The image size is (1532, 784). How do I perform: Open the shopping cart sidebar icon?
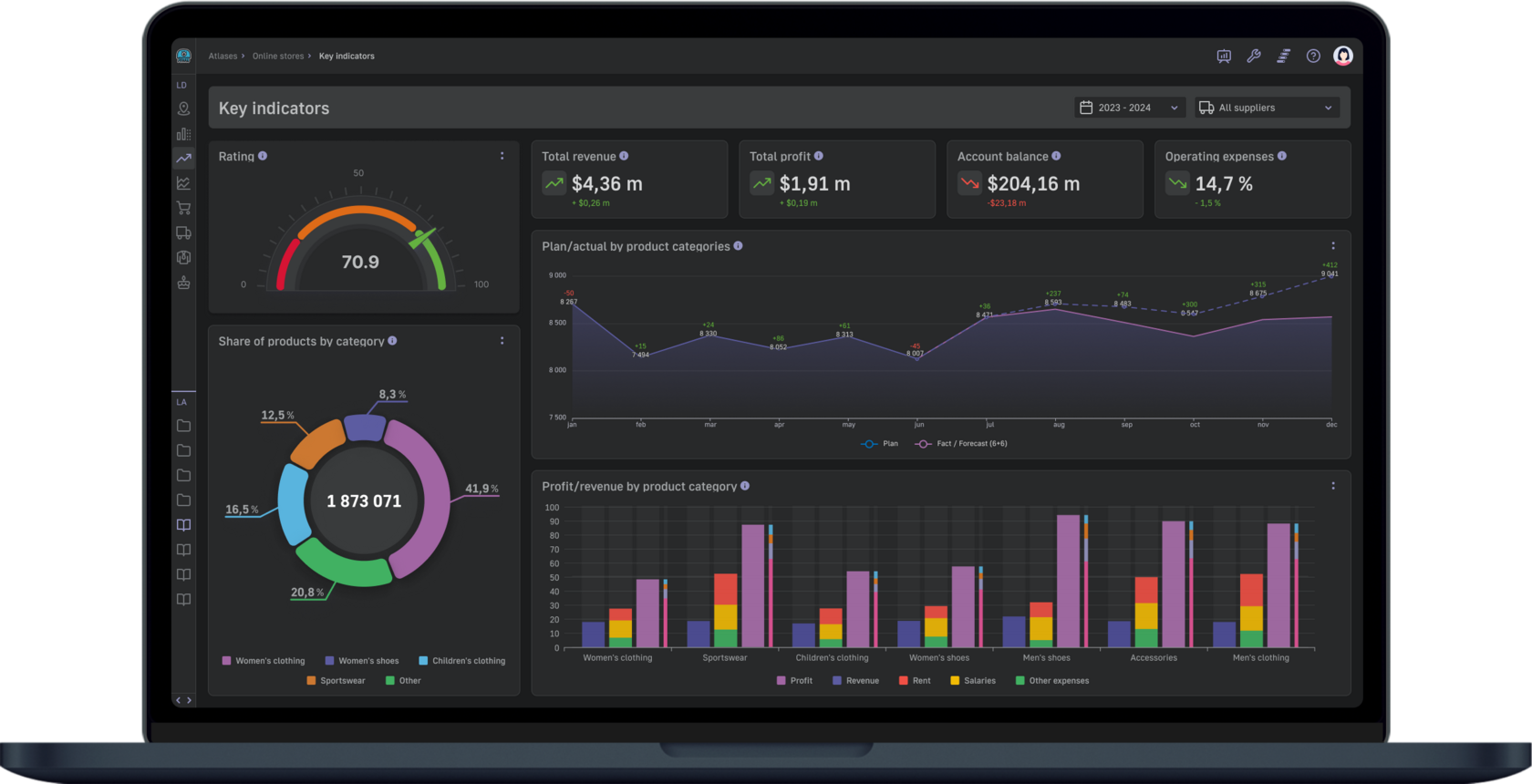pyautogui.click(x=183, y=208)
